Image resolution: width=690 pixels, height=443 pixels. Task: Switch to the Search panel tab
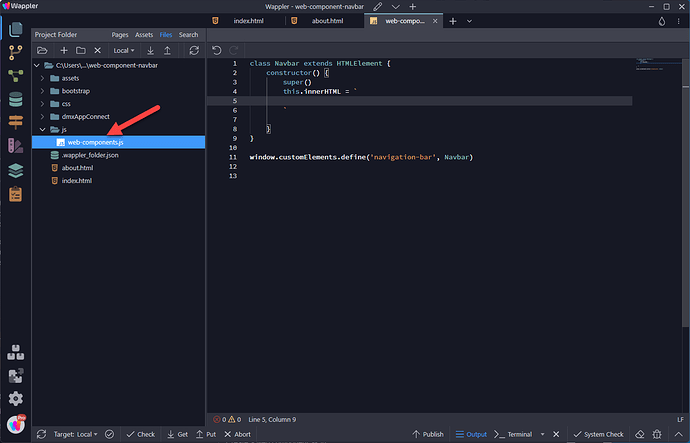click(x=188, y=35)
